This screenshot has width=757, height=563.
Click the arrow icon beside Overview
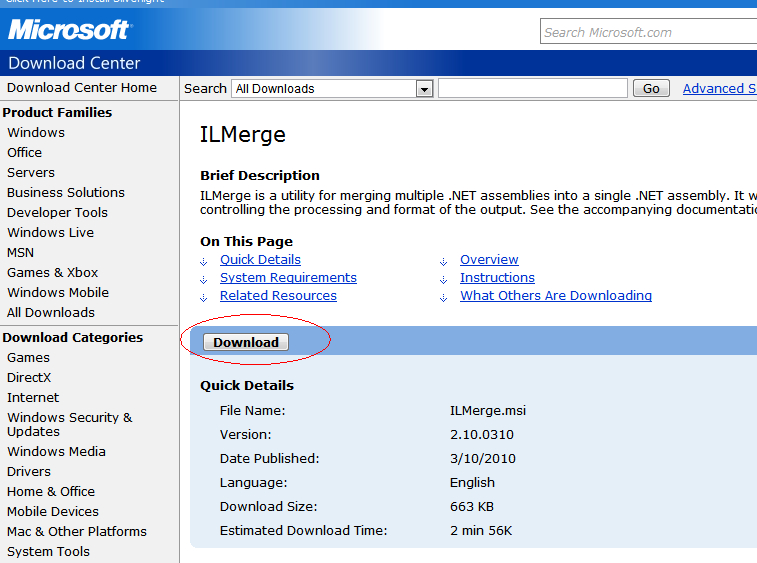point(444,262)
